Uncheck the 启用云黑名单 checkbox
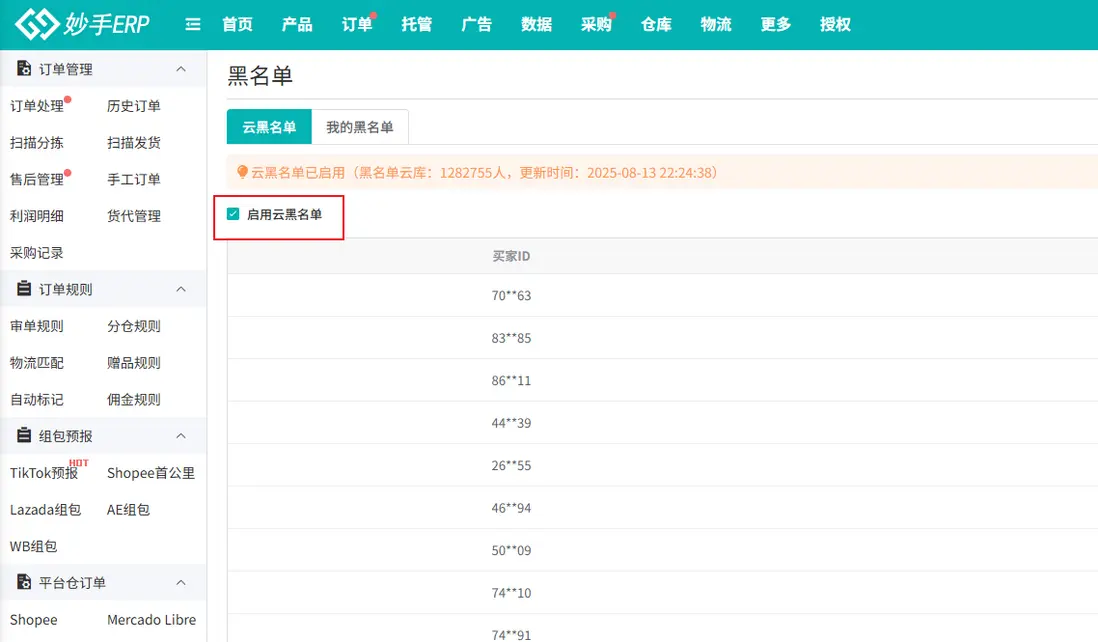 click(x=233, y=214)
